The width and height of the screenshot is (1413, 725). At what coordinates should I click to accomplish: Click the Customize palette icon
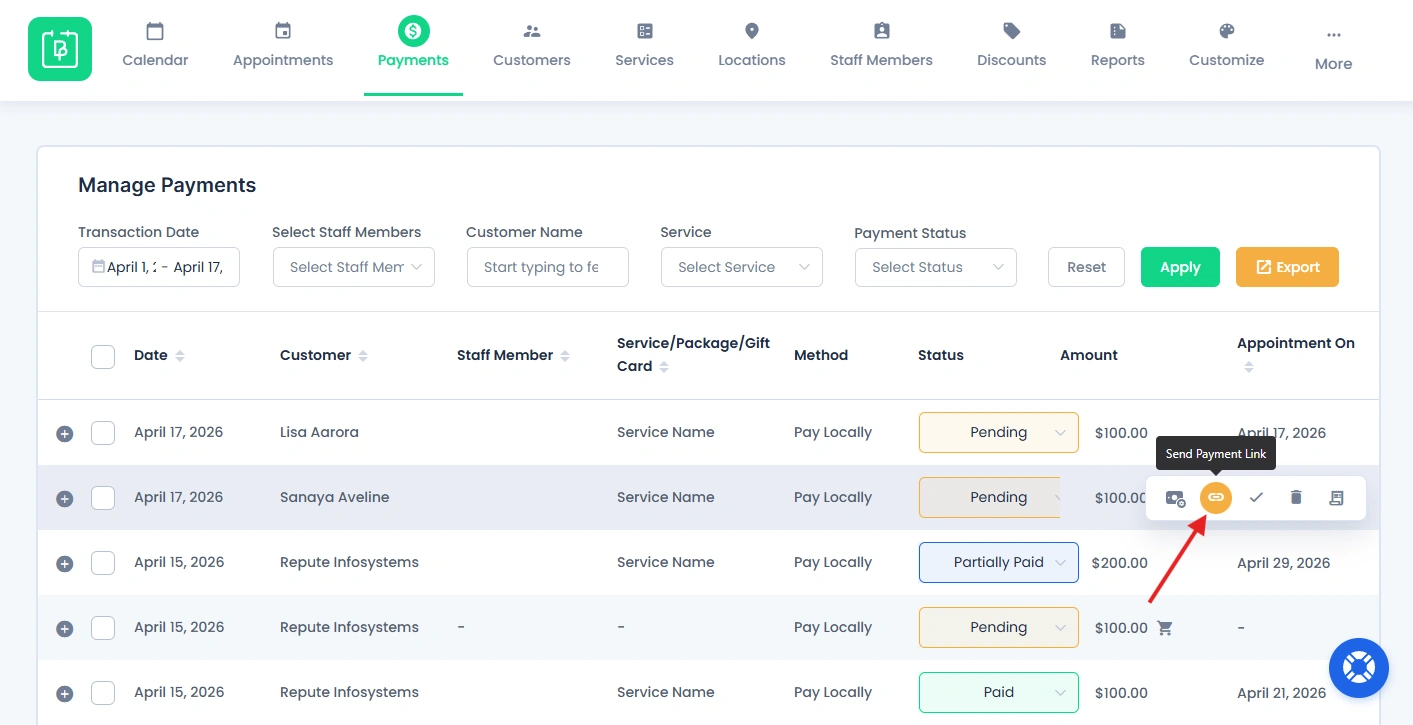pyautogui.click(x=1227, y=31)
